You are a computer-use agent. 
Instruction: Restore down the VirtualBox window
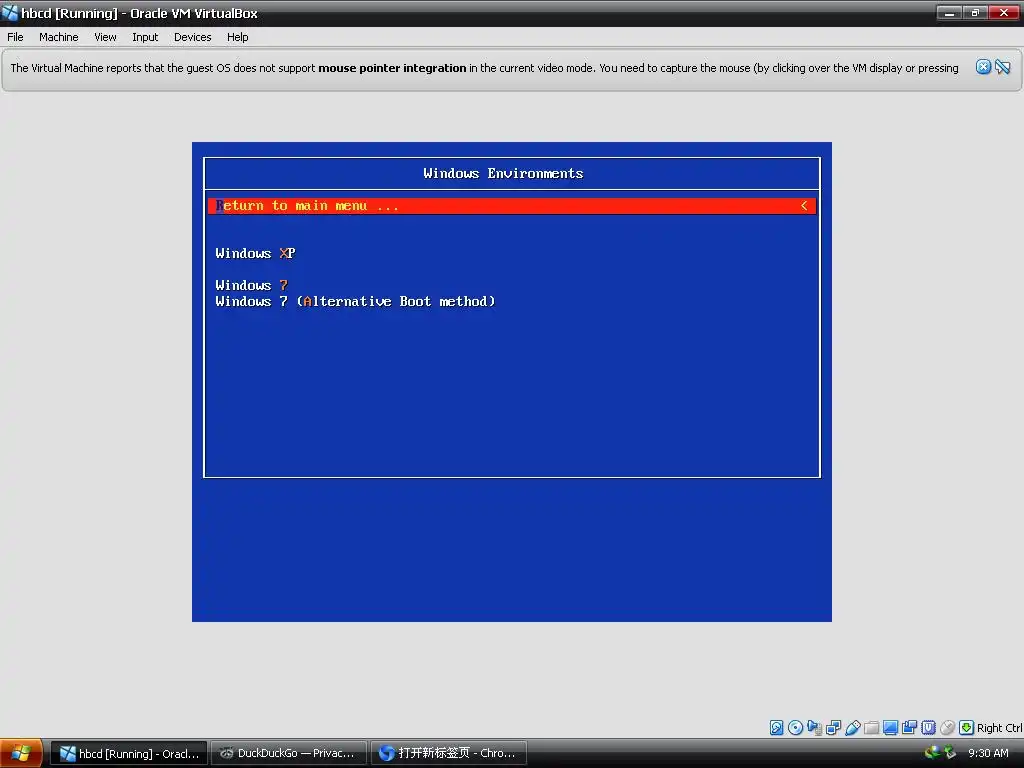[x=975, y=13]
